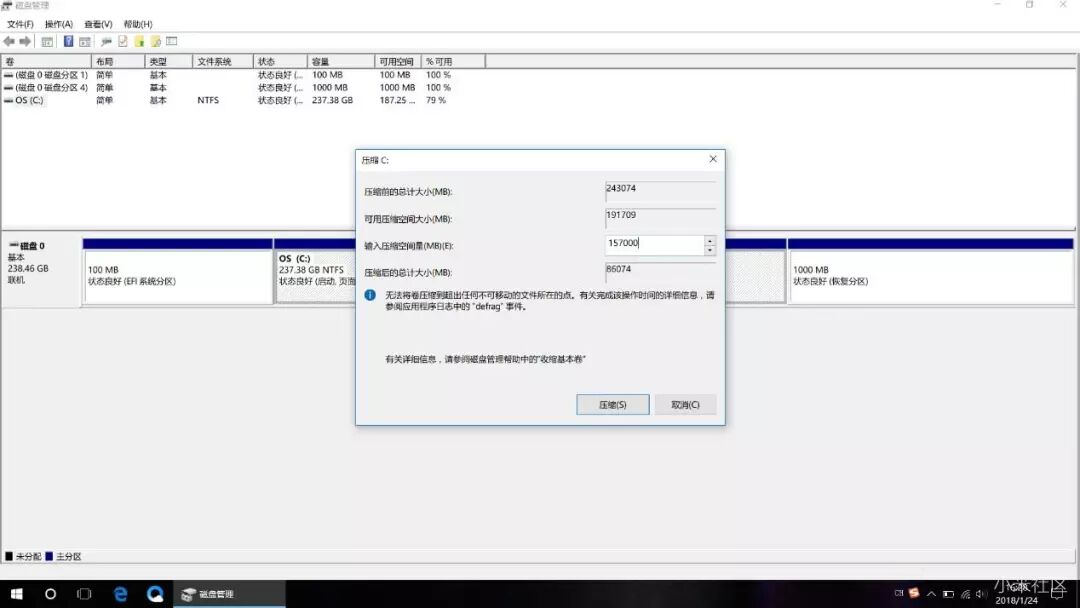Click the key-shaped connect toolbar icon
This screenshot has height=608, width=1080.
tap(106, 41)
